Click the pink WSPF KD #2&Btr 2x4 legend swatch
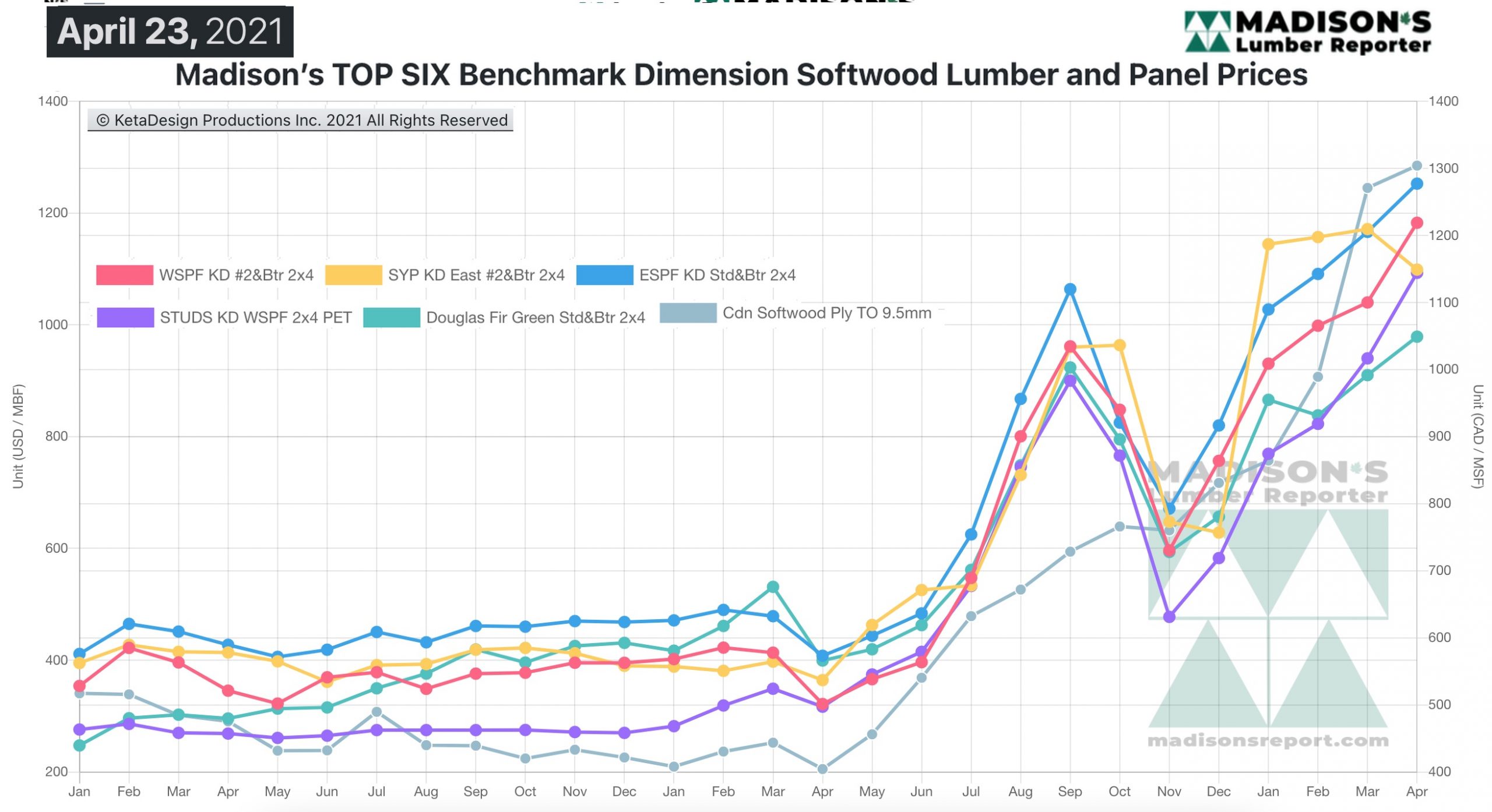Viewport: 1492px width, 812px height. [x=125, y=275]
